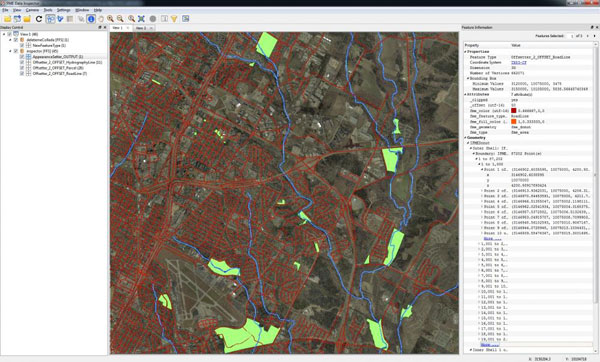The image size is (600, 362).
Task: Close the View 2 tab
Action: point(152,28)
